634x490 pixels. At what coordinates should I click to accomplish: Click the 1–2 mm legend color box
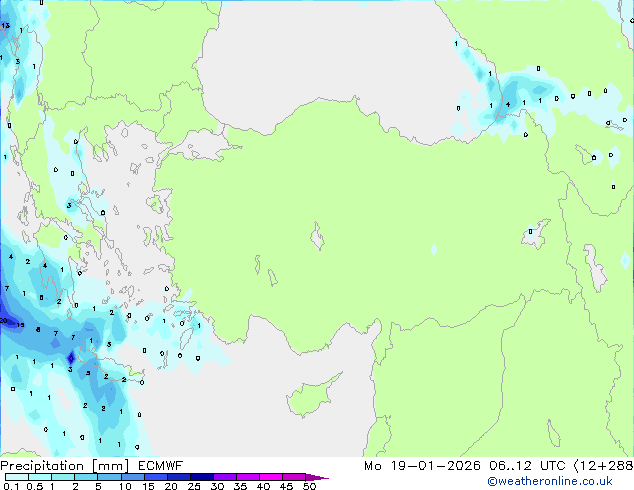(x=63, y=477)
